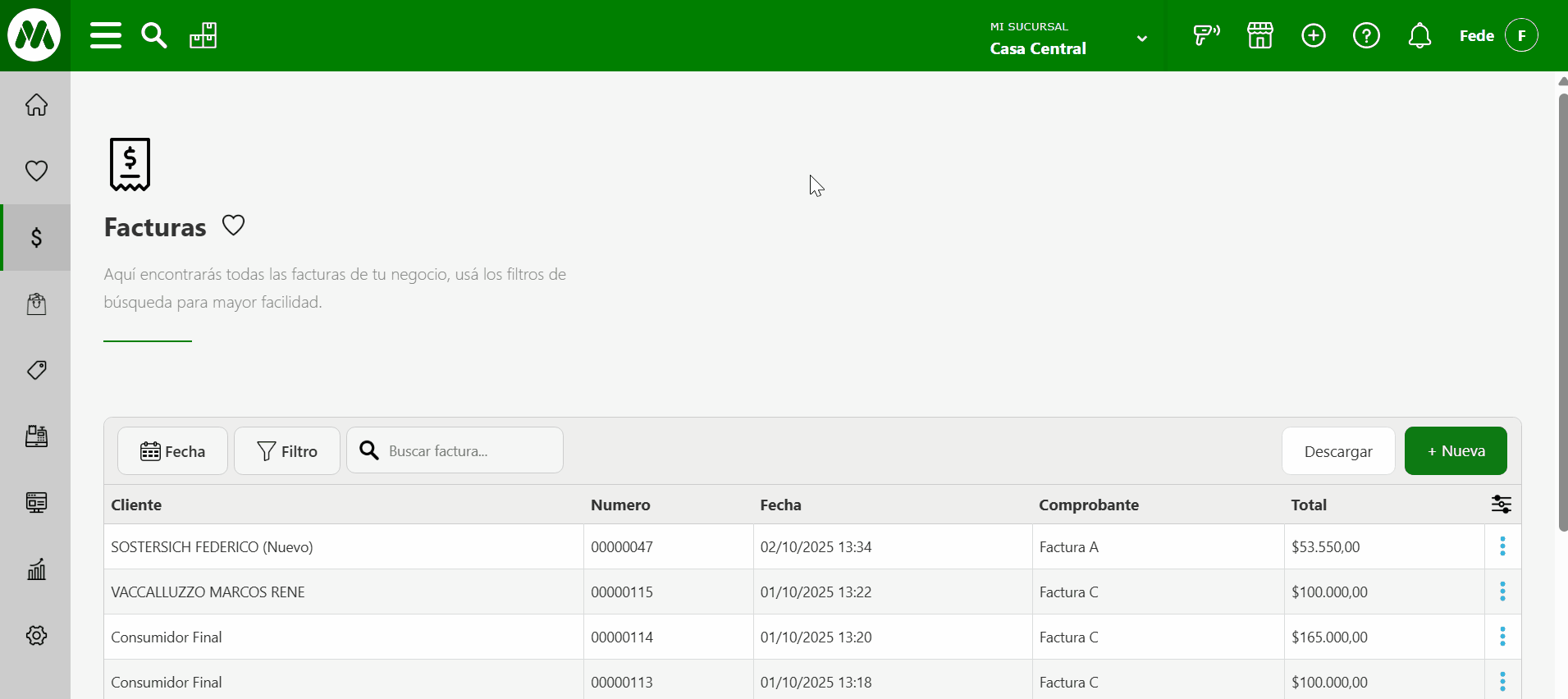
Task: Click the help question mark icon
Action: pyautogui.click(x=1366, y=36)
